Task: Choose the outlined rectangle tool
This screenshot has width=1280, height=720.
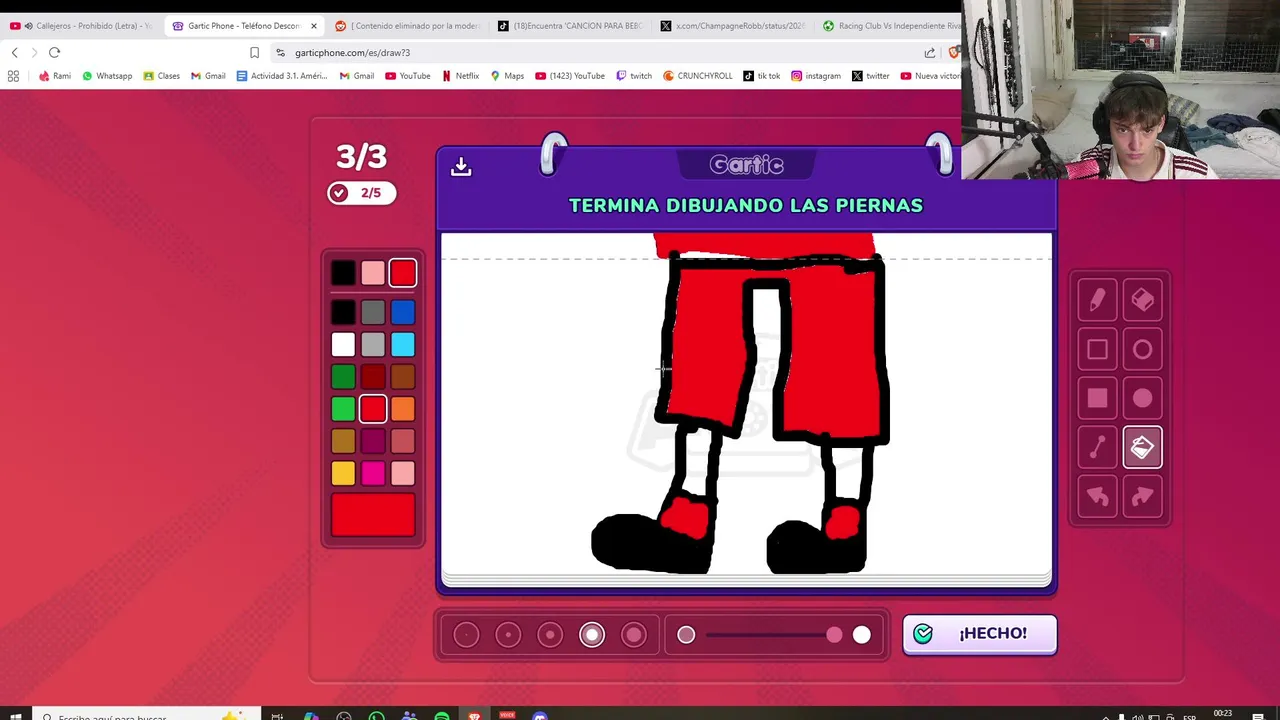Action: [1097, 350]
